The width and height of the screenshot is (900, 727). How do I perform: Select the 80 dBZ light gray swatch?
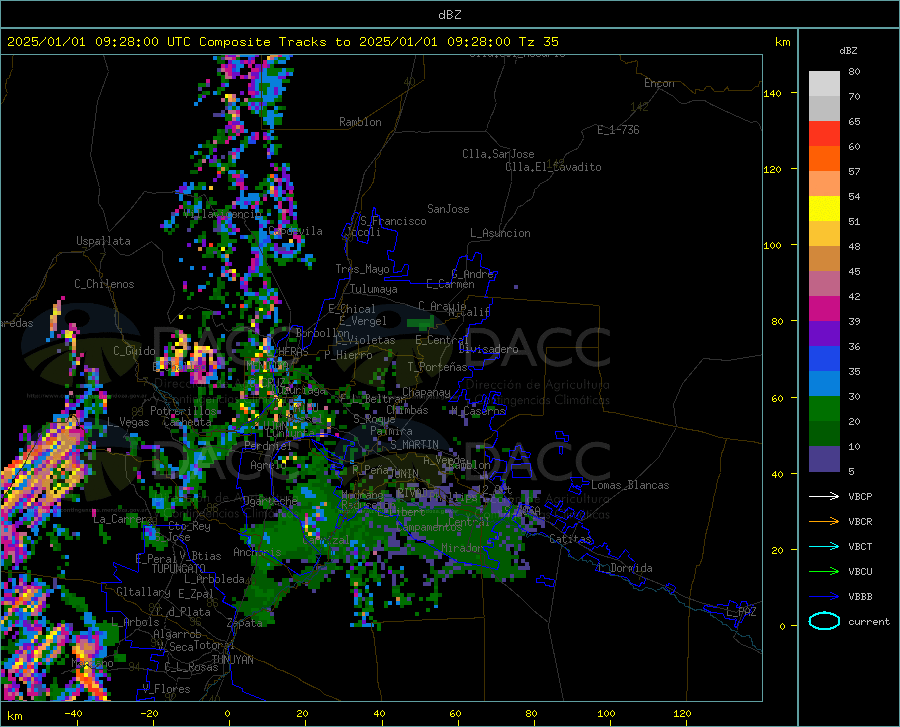(824, 83)
